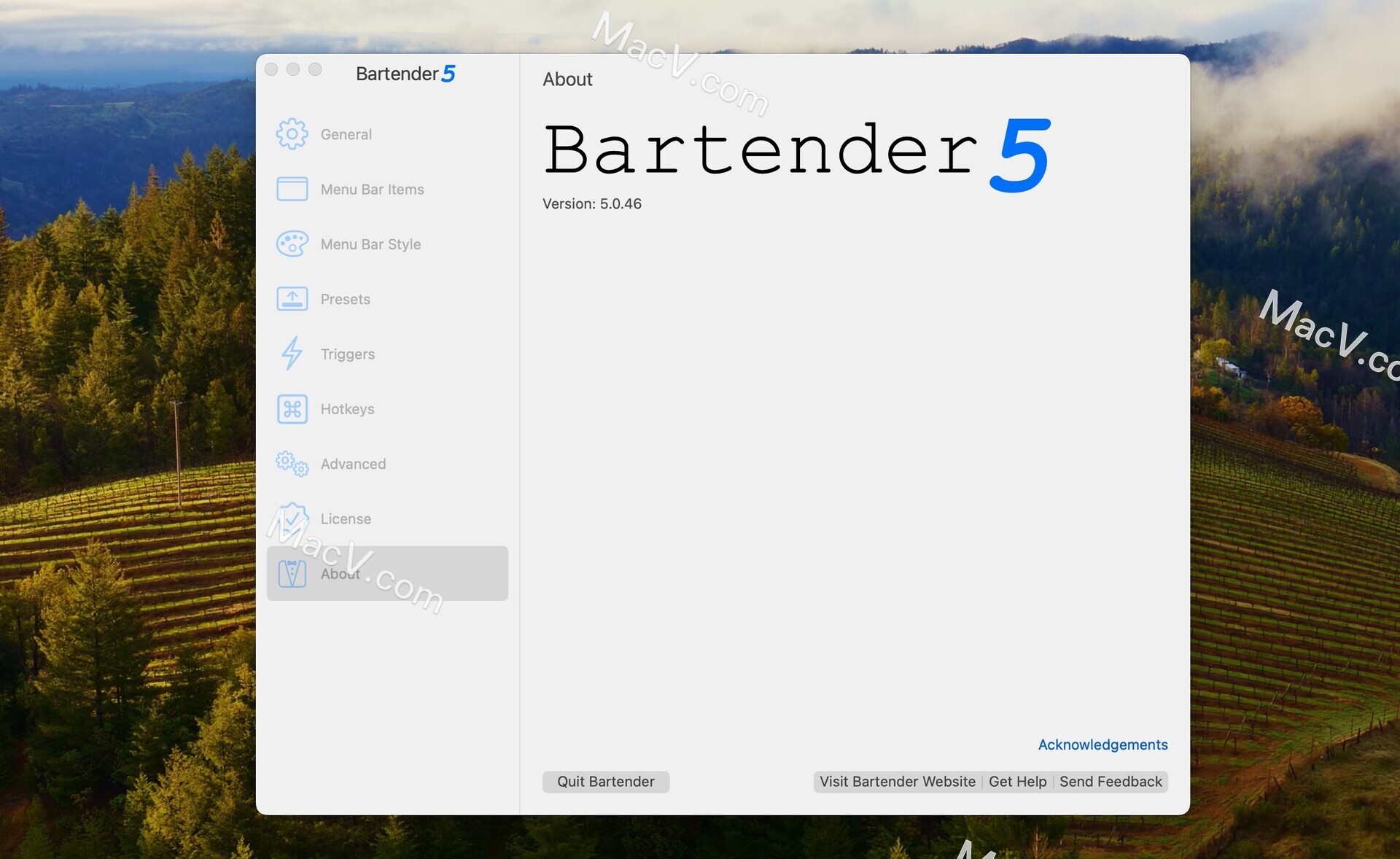Click the About tuxedo icon

(292, 574)
